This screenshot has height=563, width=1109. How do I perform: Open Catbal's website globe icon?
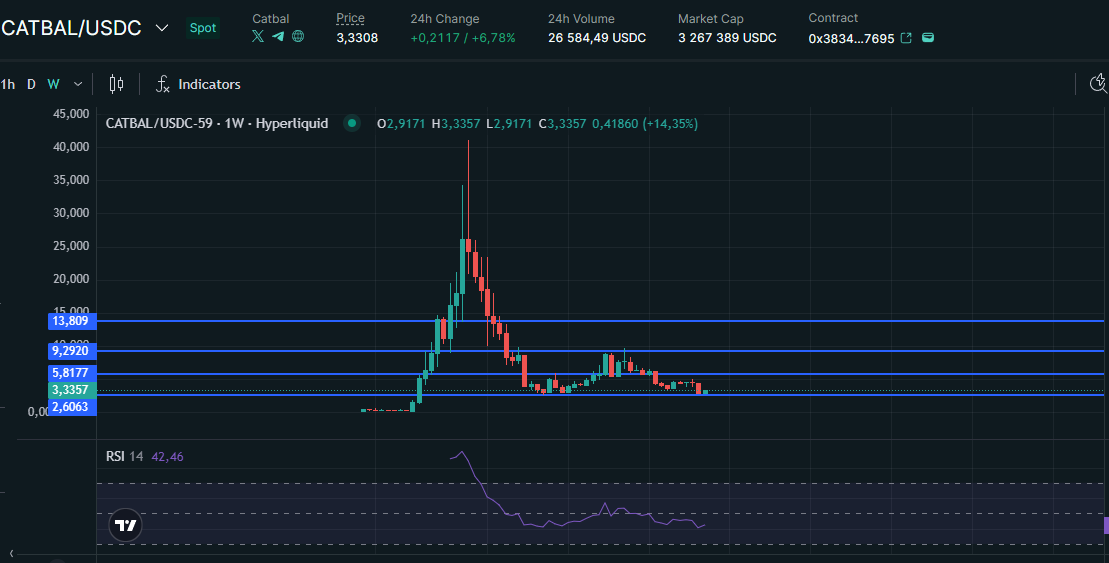tap(298, 36)
